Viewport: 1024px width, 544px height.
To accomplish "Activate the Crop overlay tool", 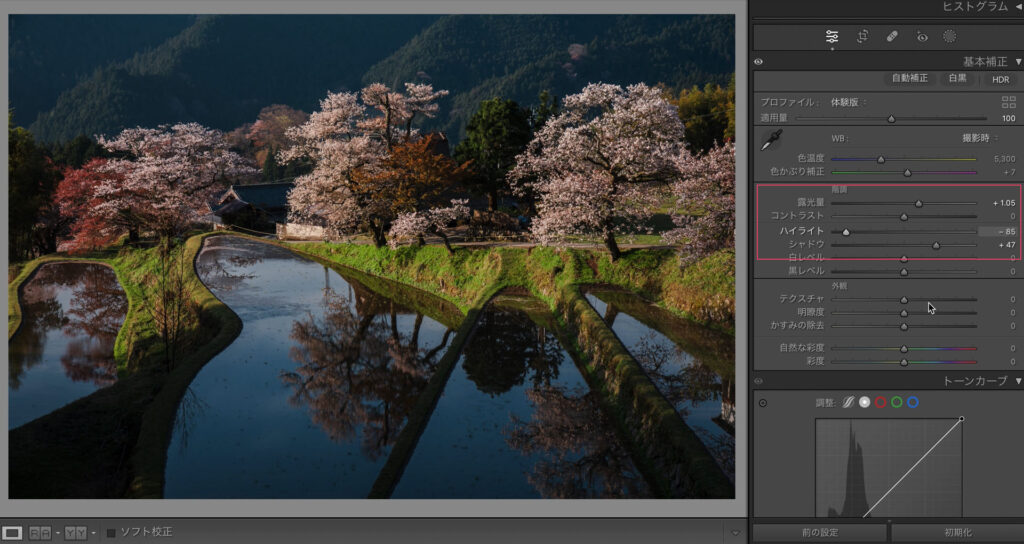I will (862, 36).
